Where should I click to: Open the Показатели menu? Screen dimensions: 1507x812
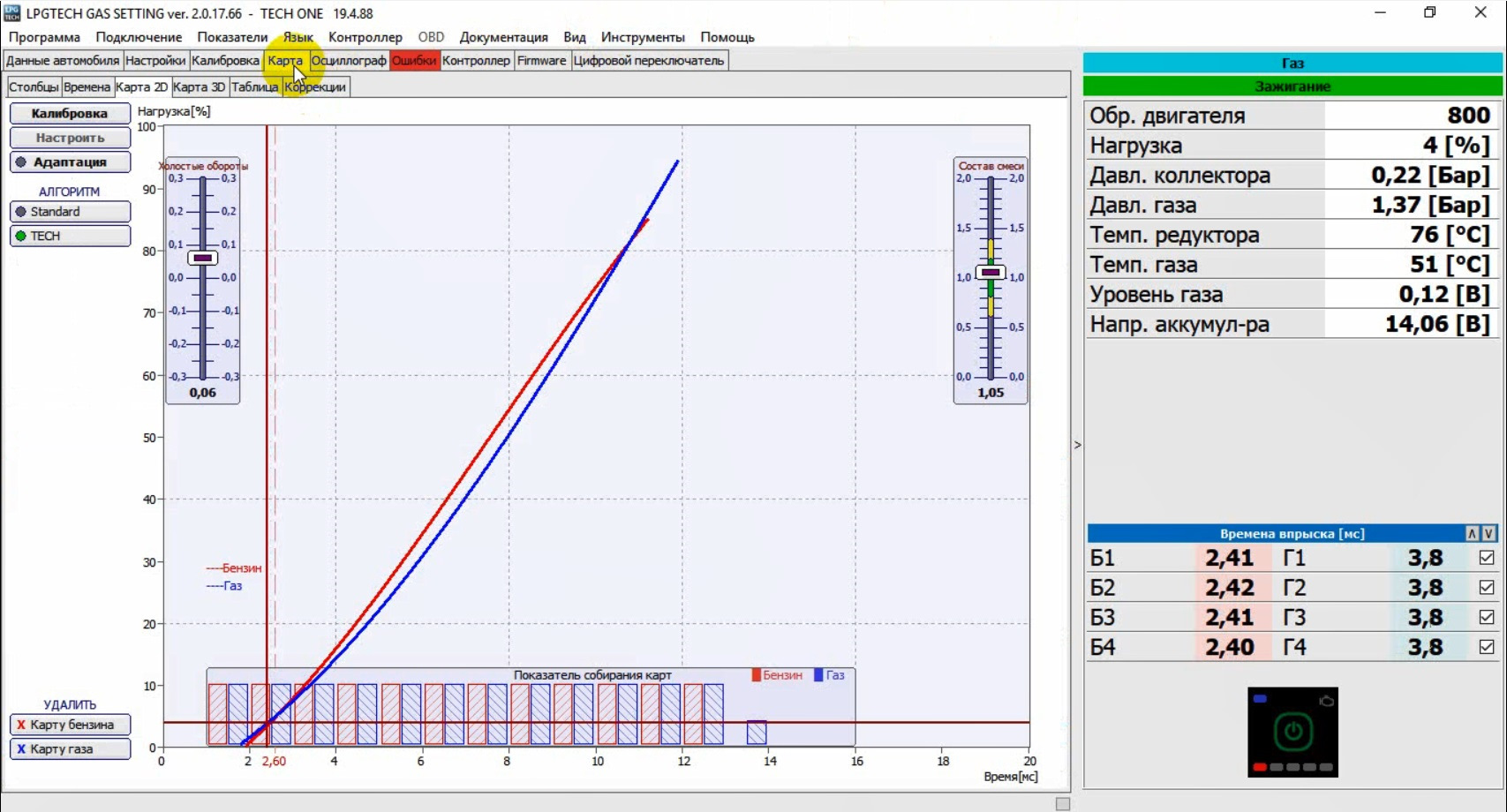(232, 37)
